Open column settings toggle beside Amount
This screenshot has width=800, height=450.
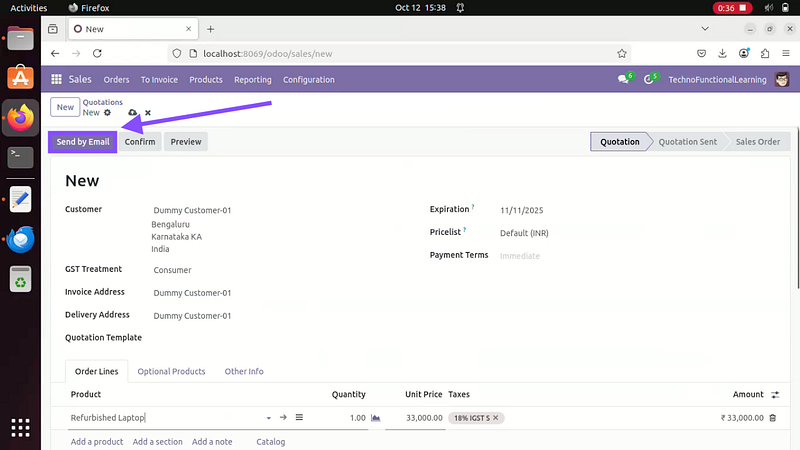click(775, 395)
